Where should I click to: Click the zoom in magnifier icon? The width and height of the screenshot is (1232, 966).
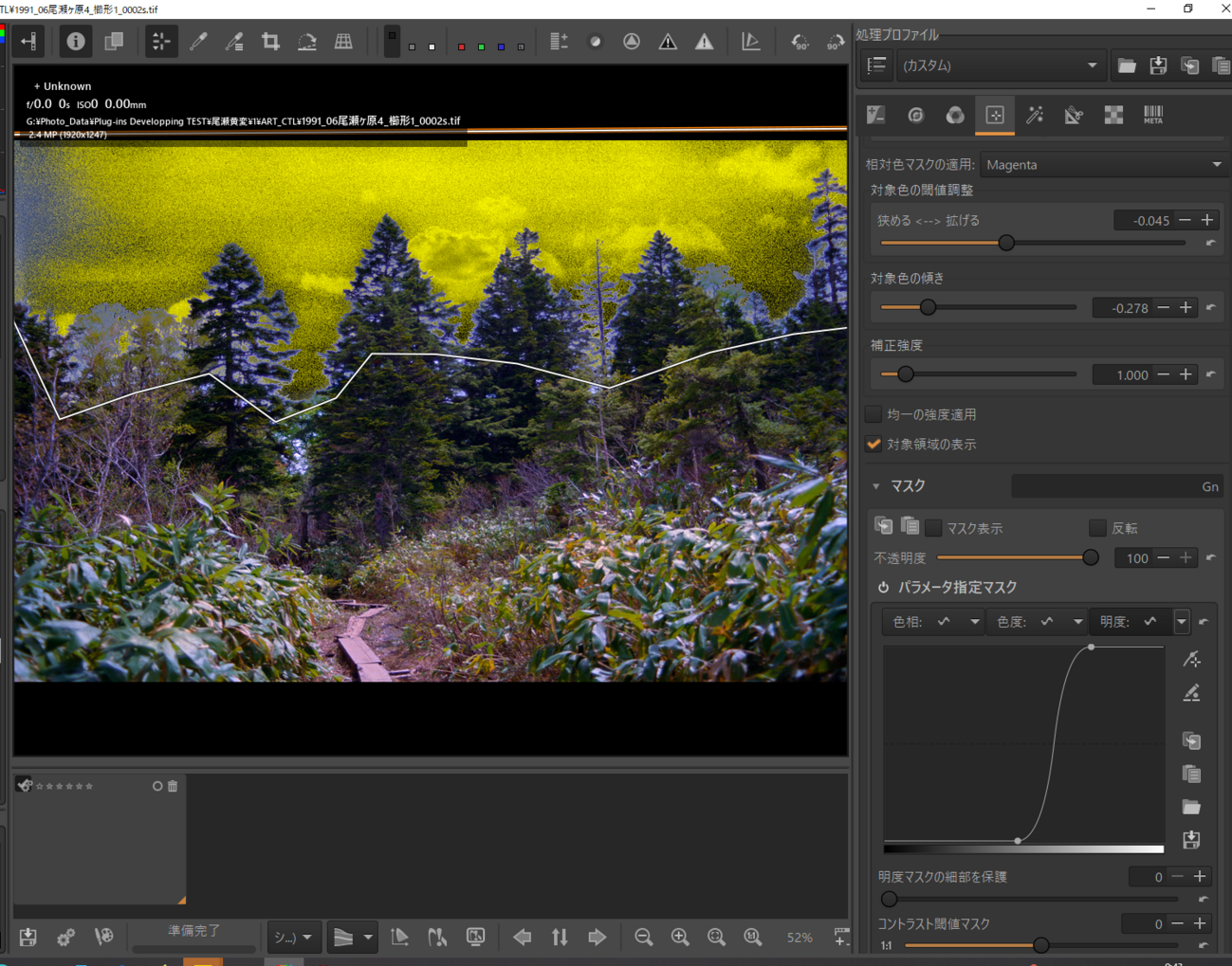point(680,938)
